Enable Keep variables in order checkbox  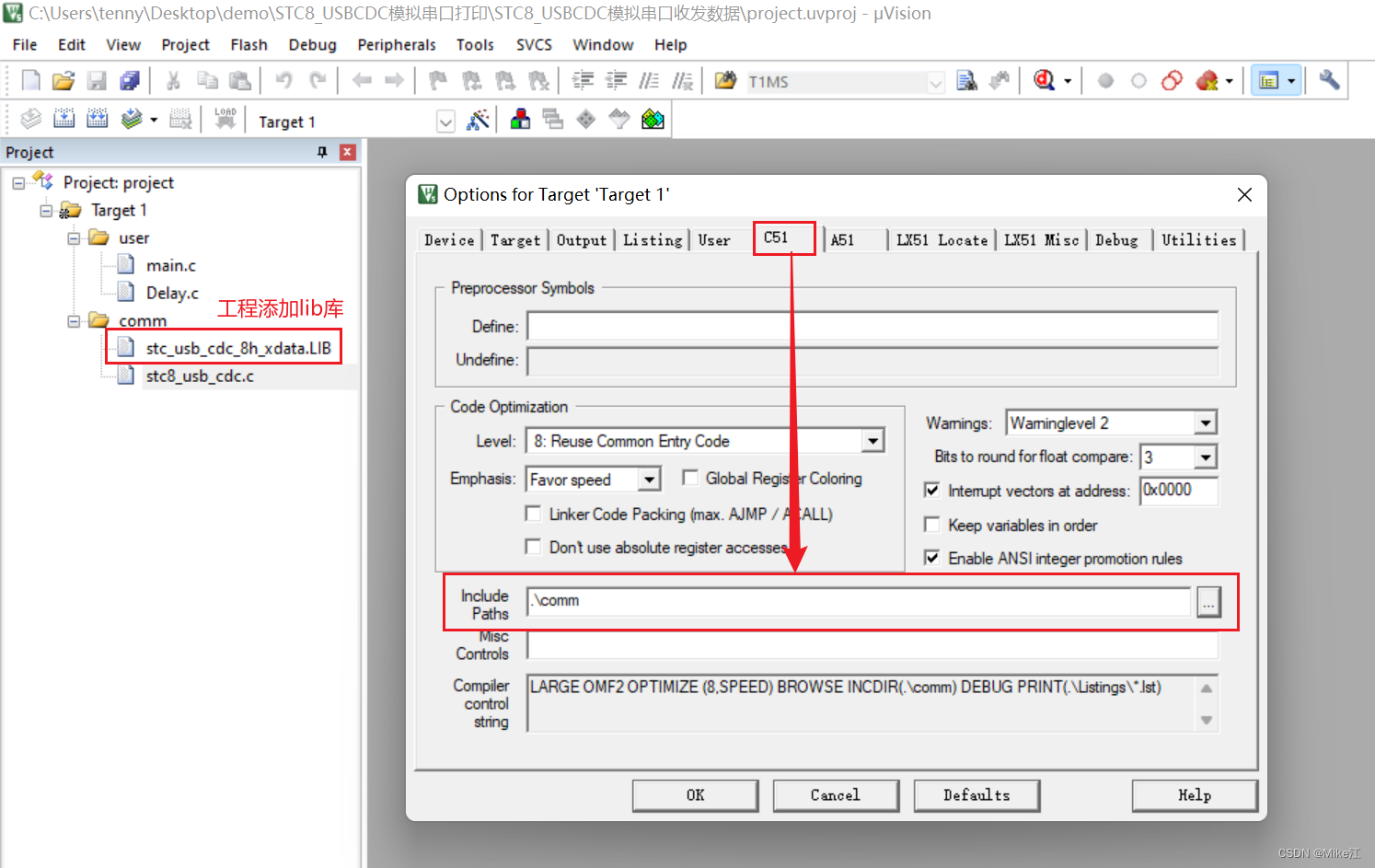[x=931, y=525]
